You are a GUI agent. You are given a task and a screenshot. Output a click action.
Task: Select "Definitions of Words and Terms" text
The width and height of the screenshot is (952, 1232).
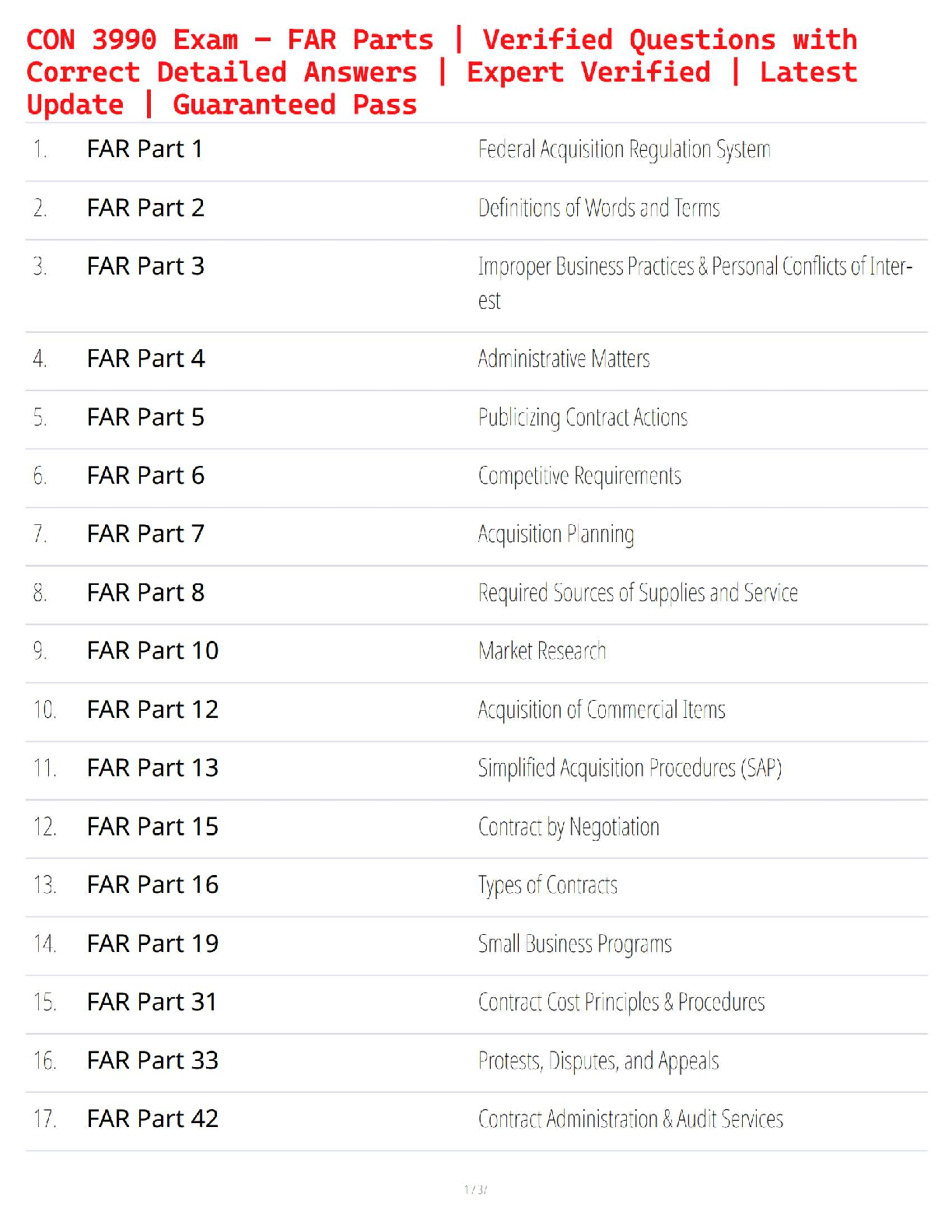click(x=599, y=208)
